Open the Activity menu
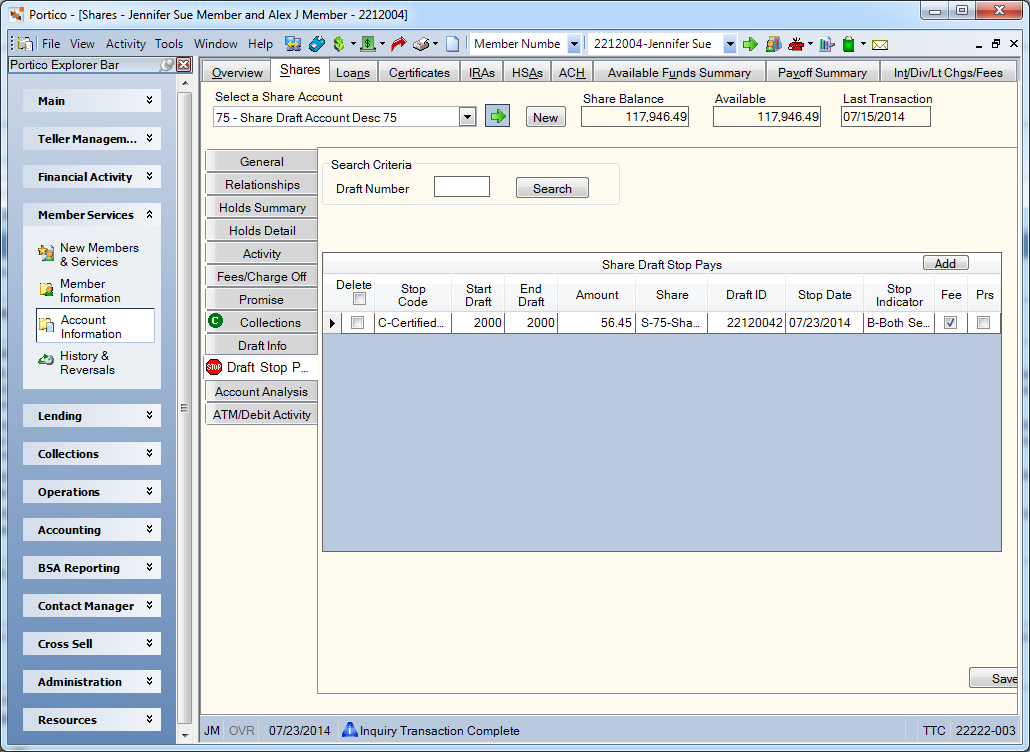The height and width of the screenshot is (752, 1030). [x=125, y=44]
